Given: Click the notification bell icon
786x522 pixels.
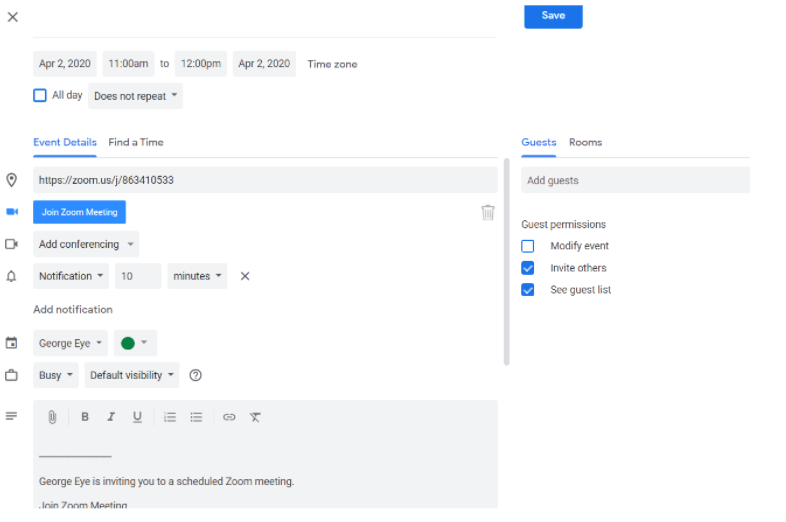Looking at the screenshot, I should 11,276.
